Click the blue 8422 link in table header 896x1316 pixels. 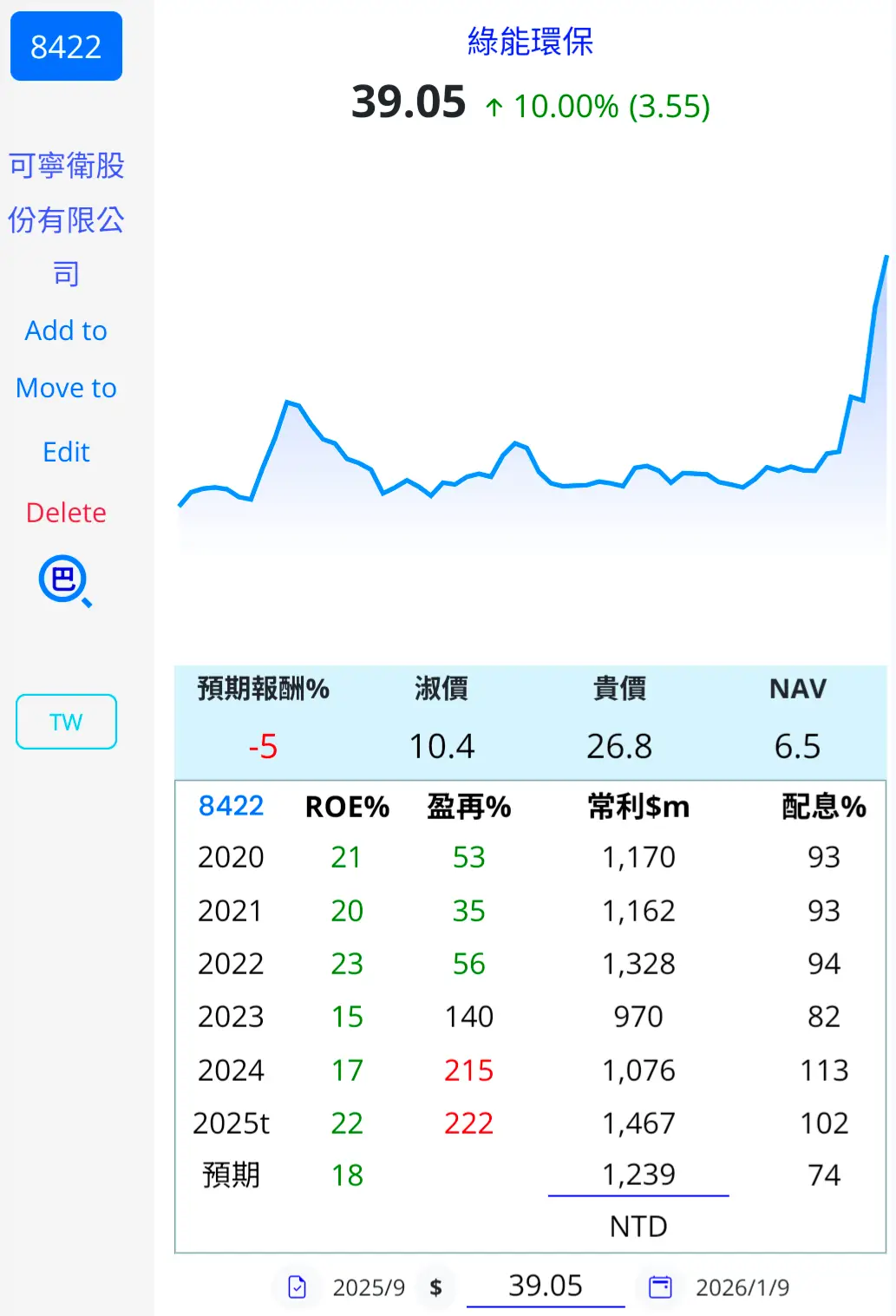231,806
